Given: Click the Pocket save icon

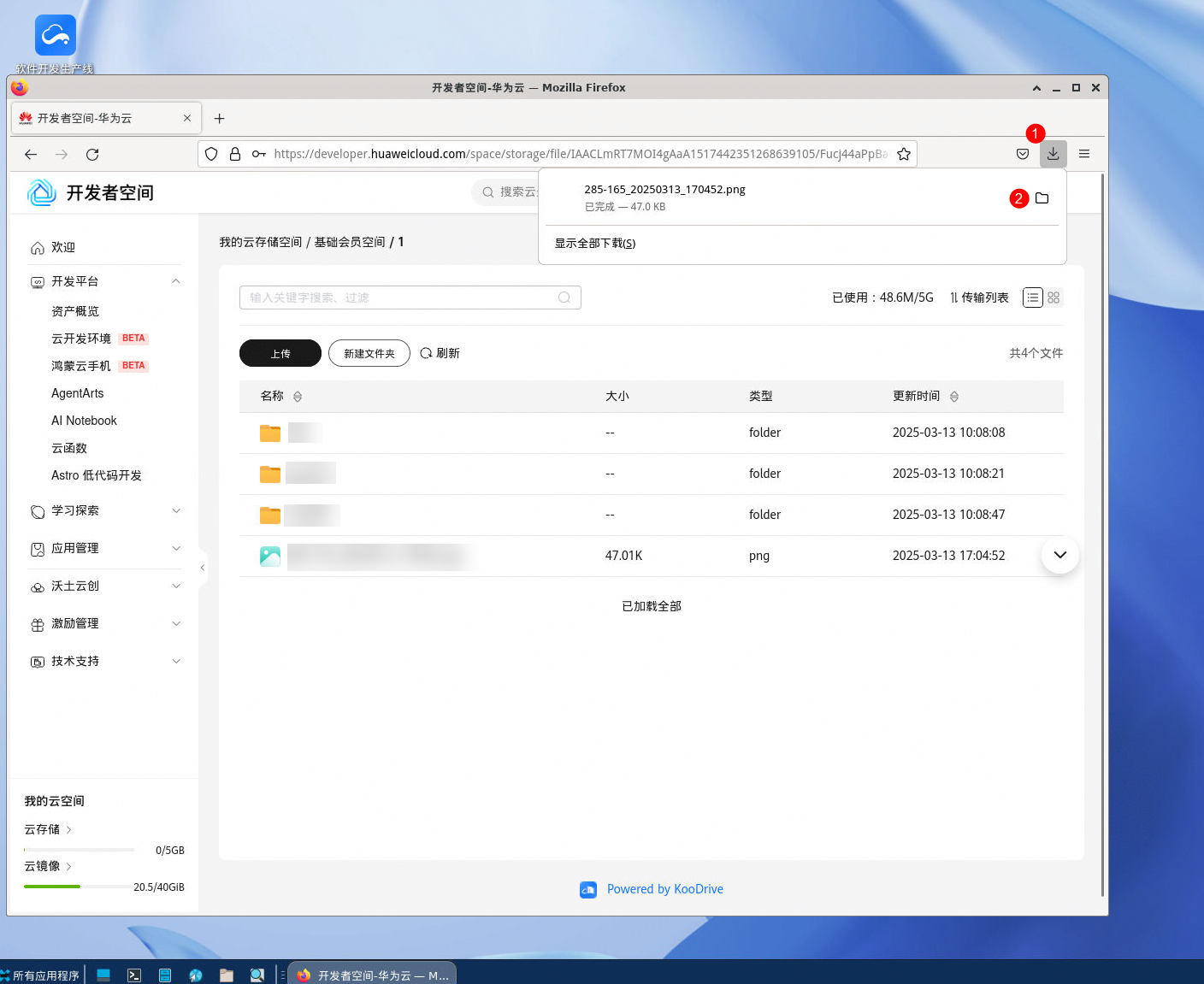Looking at the screenshot, I should (x=1022, y=154).
